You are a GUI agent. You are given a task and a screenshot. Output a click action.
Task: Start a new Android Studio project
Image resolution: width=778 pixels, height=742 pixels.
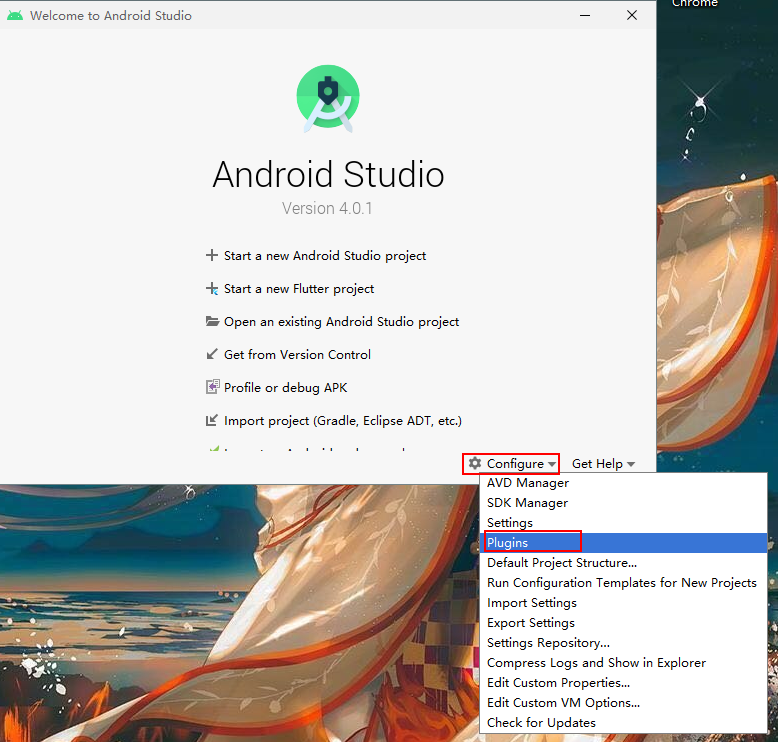(x=324, y=256)
